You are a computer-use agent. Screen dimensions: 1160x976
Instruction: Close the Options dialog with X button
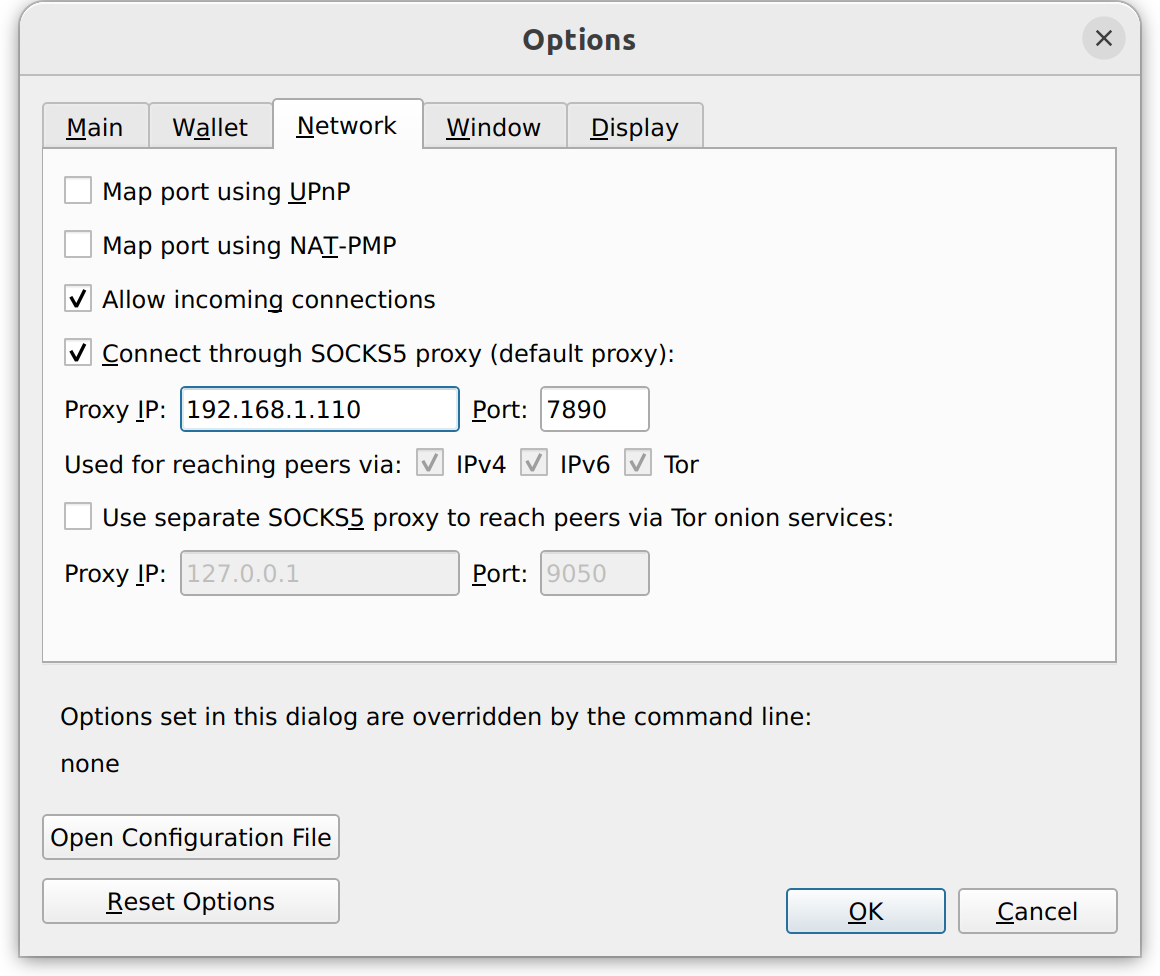pos(1103,39)
